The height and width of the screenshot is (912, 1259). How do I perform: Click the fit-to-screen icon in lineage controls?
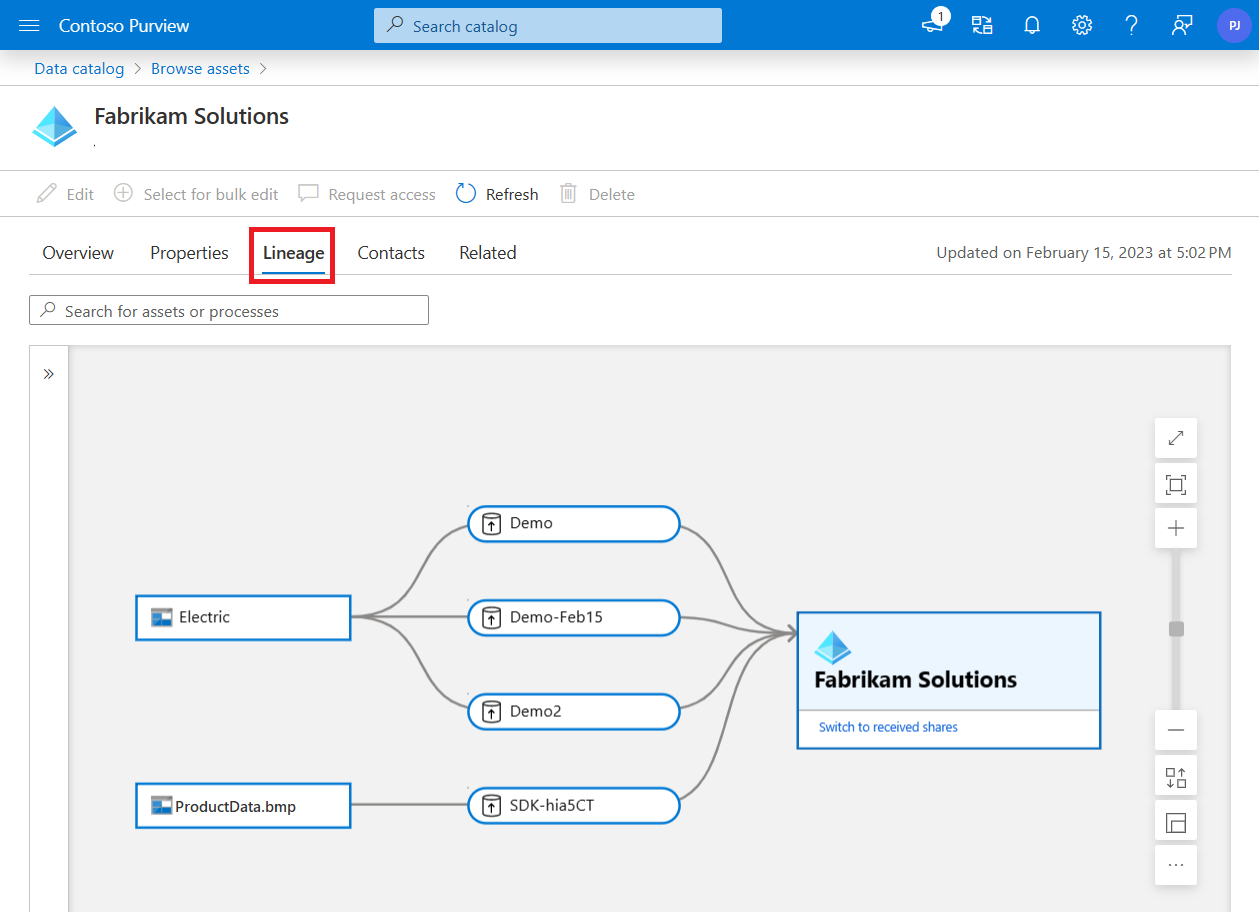(x=1175, y=483)
